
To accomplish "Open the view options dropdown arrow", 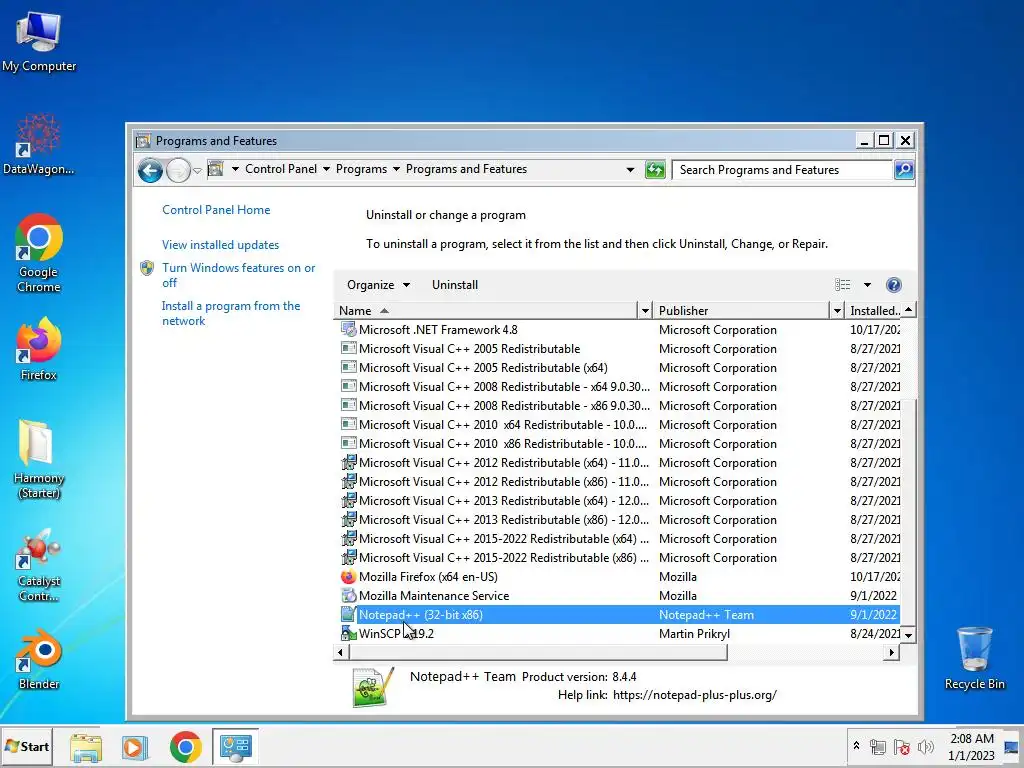I will [x=867, y=285].
